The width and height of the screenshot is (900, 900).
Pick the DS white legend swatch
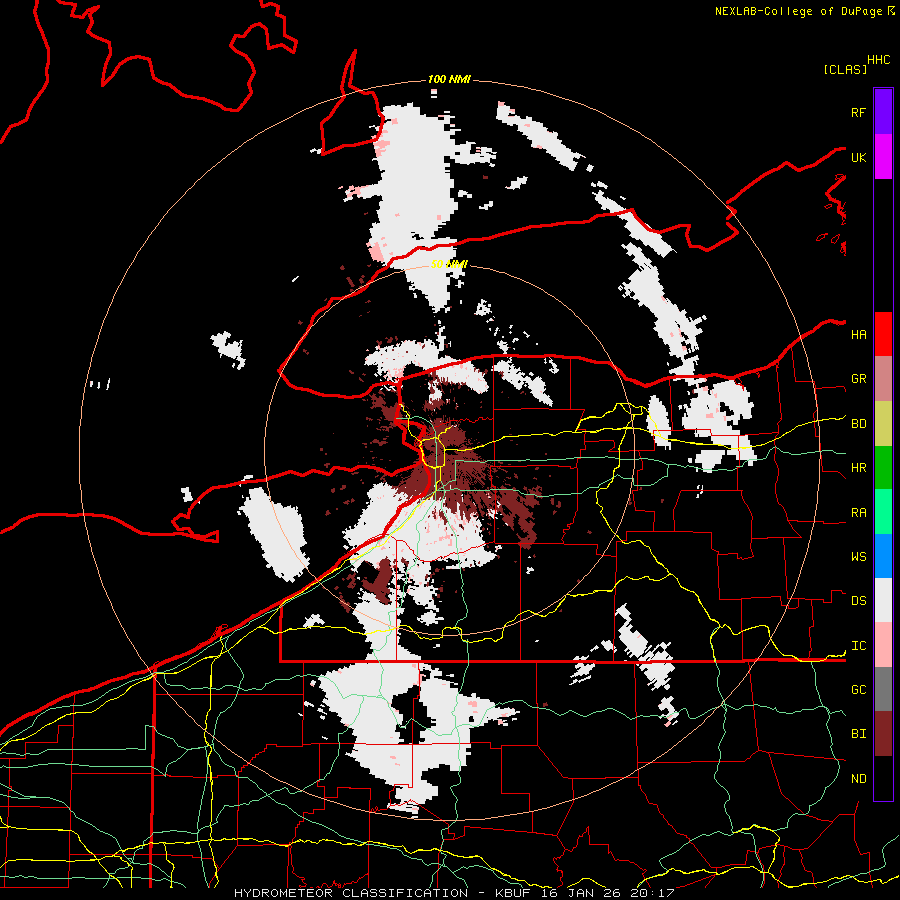883,600
